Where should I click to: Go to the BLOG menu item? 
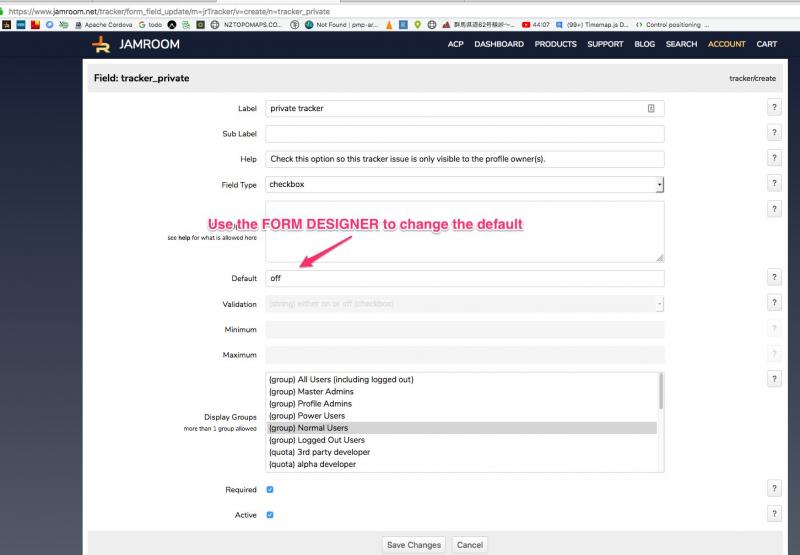[x=644, y=44]
